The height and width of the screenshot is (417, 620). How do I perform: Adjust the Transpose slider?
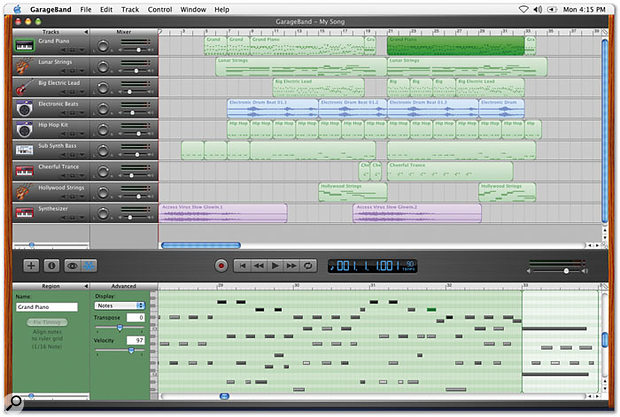point(119,328)
